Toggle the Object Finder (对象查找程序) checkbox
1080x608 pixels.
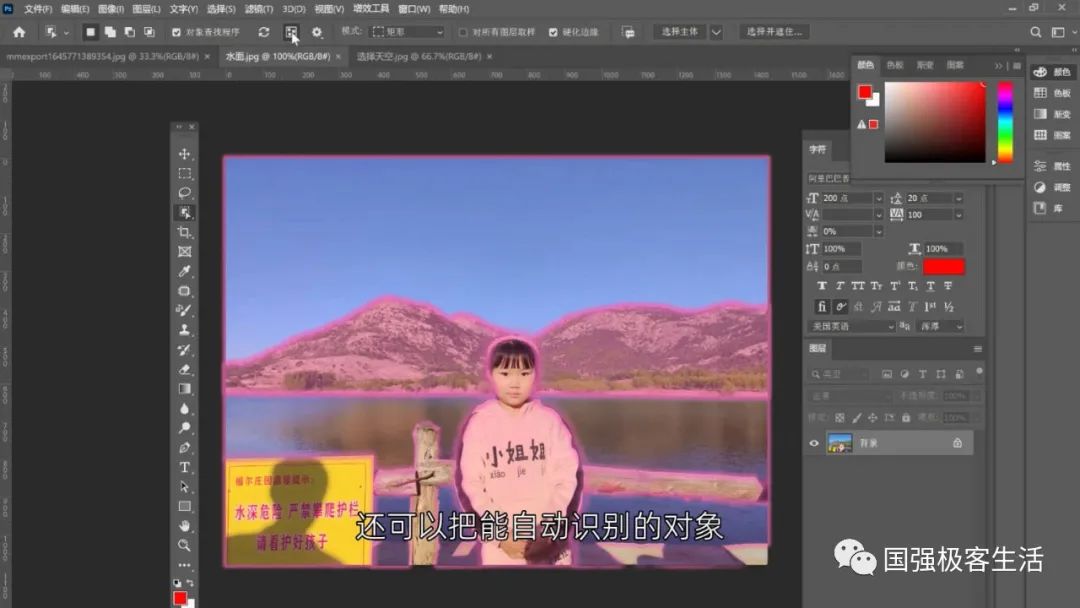[176, 32]
